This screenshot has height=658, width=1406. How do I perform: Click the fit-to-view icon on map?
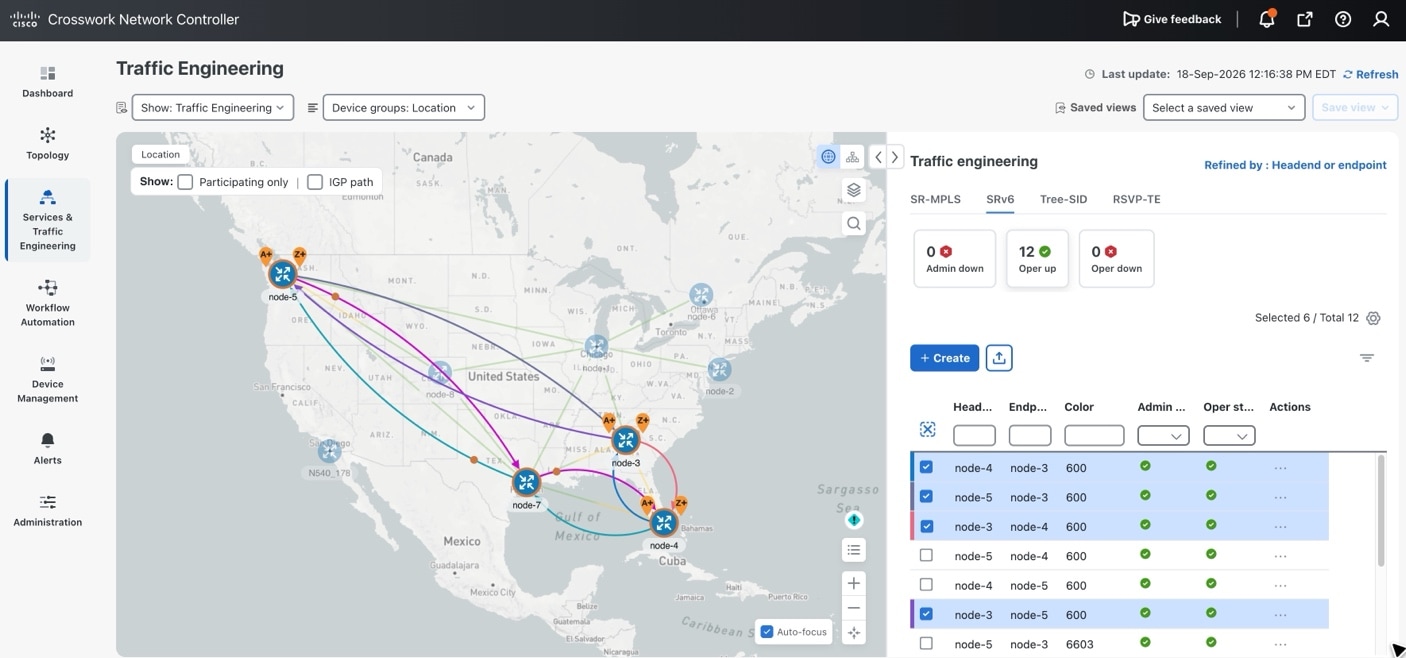click(x=853, y=633)
